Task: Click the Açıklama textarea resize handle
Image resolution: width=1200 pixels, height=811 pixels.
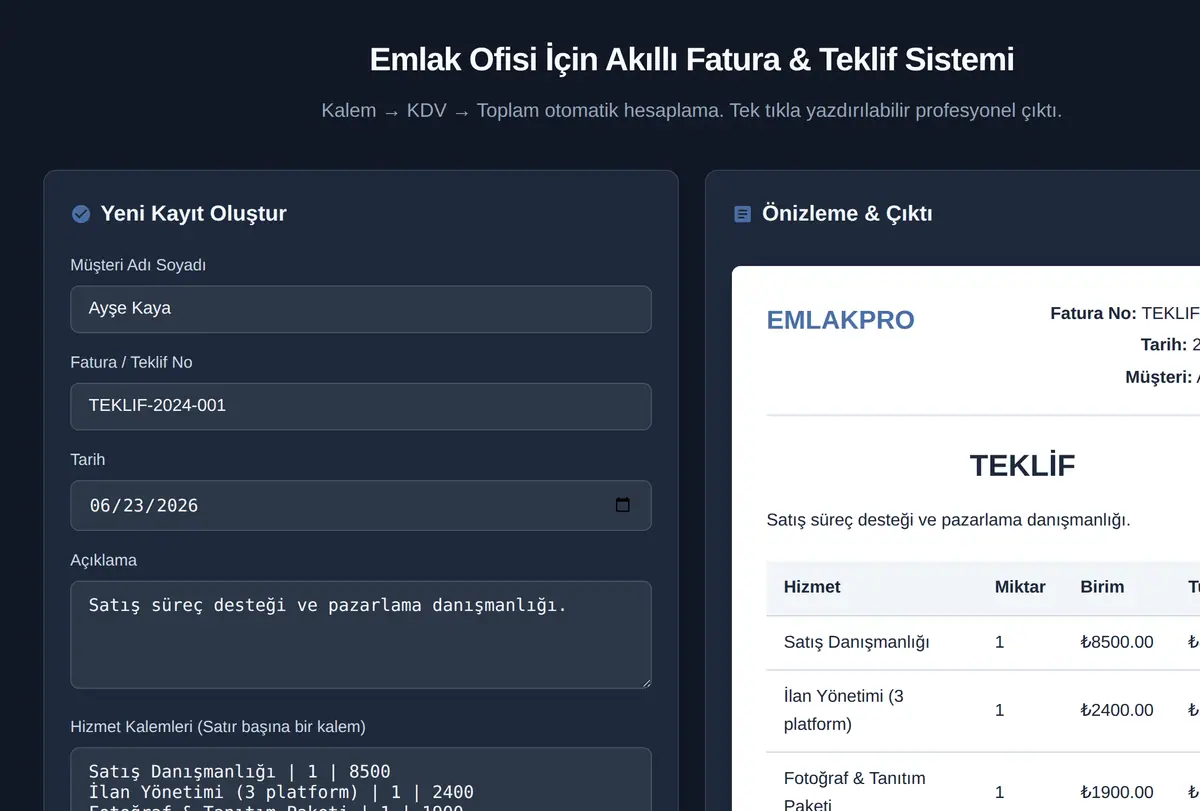Action: (645, 682)
